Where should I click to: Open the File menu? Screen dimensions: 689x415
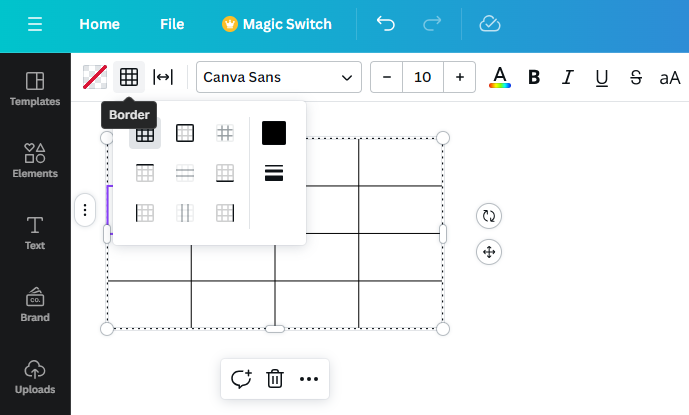pyautogui.click(x=172, y=24)
